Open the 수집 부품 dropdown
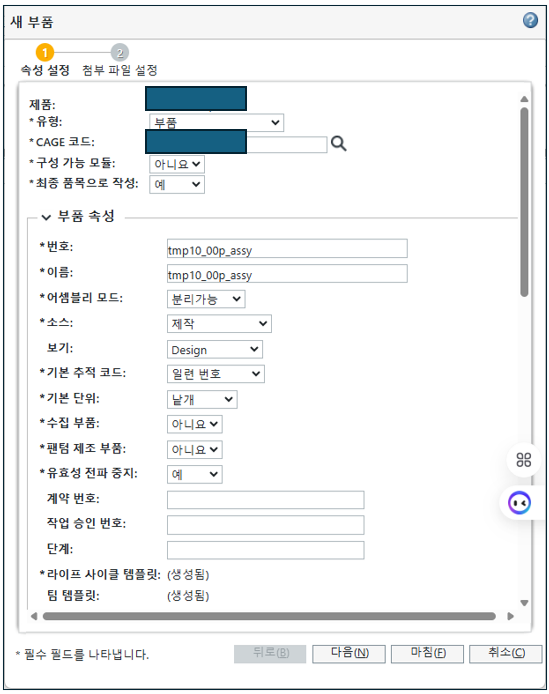 194,424
